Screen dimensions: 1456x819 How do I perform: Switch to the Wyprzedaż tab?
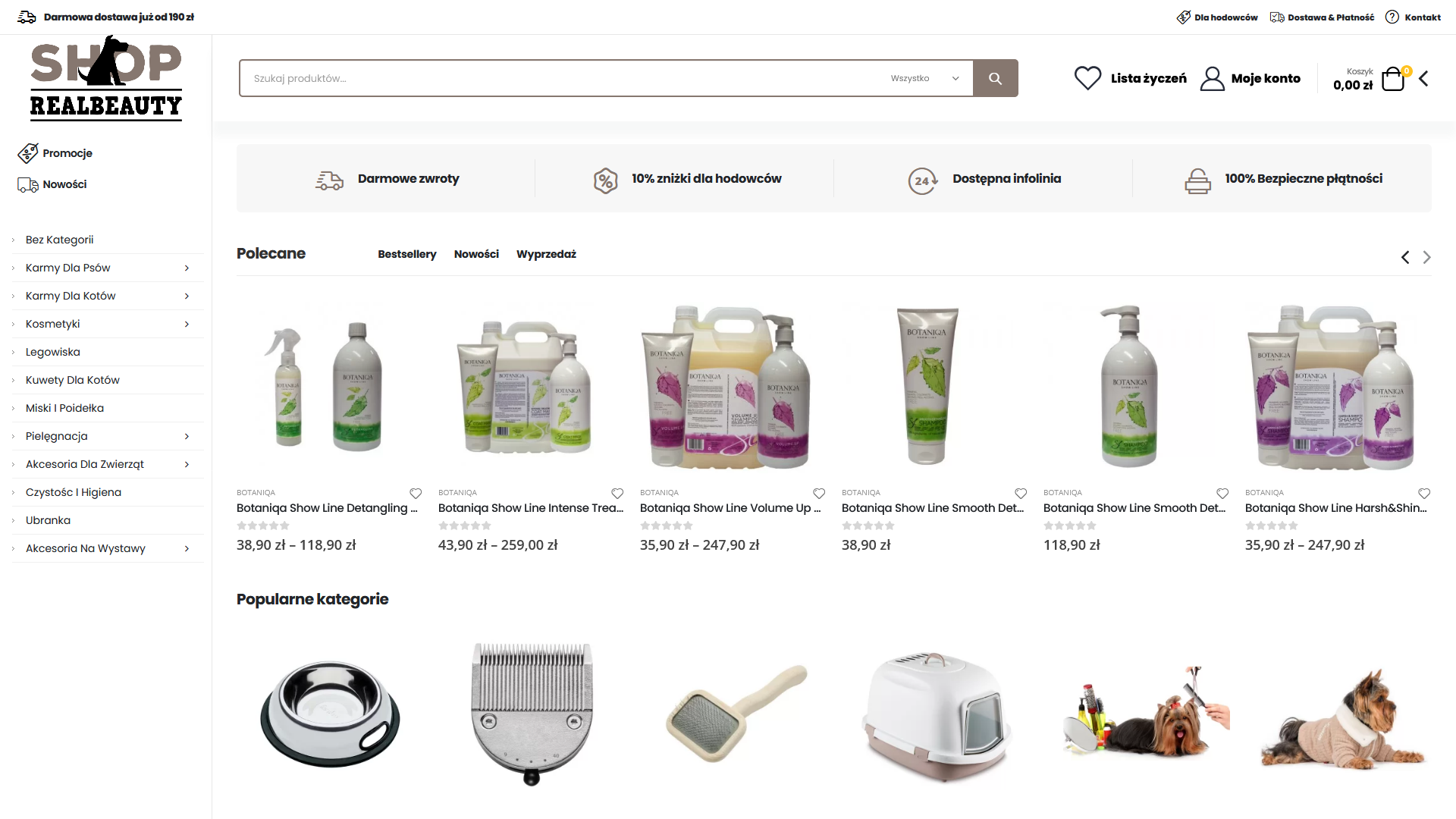(546, 254)
